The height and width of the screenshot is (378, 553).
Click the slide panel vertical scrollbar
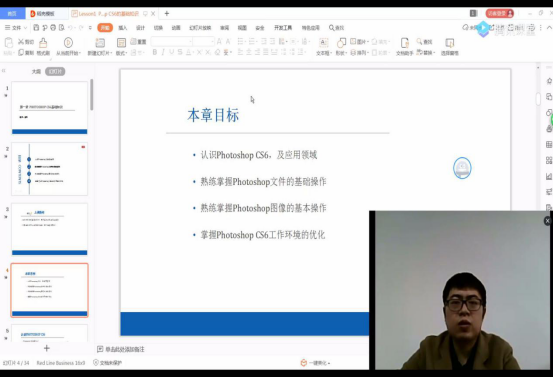[92, 94]
